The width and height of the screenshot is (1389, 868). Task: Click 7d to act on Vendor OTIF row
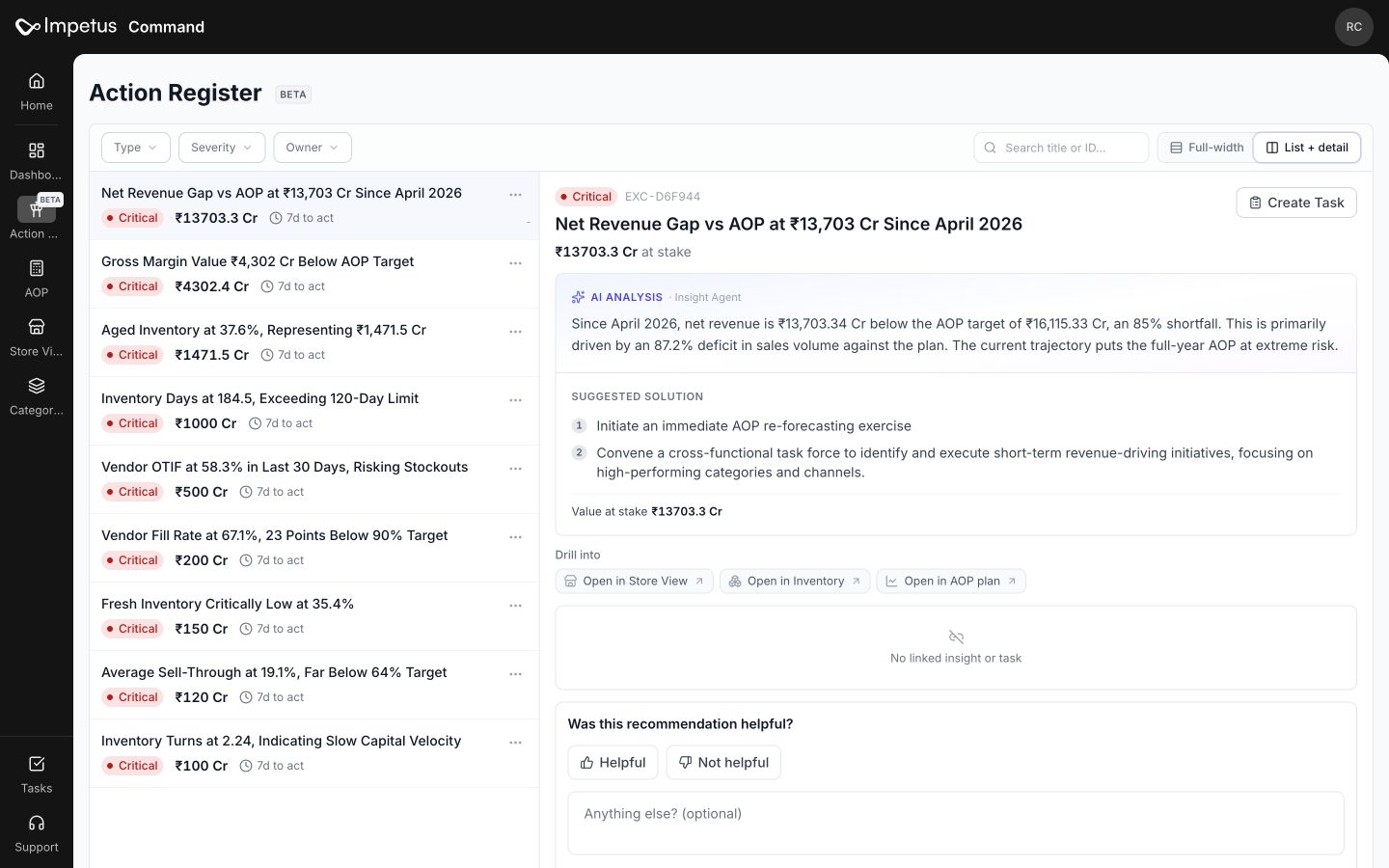pos(272,492)
